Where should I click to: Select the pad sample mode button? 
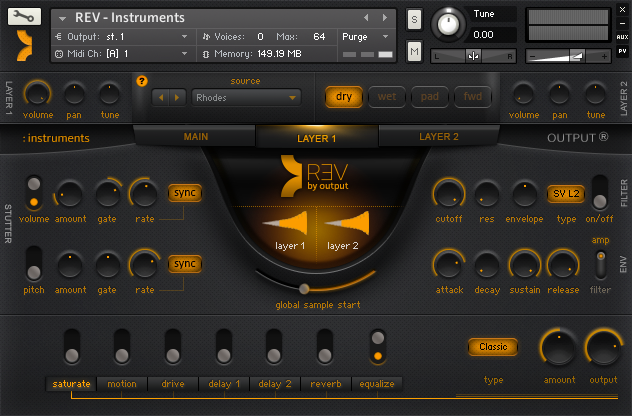point(430,97)
